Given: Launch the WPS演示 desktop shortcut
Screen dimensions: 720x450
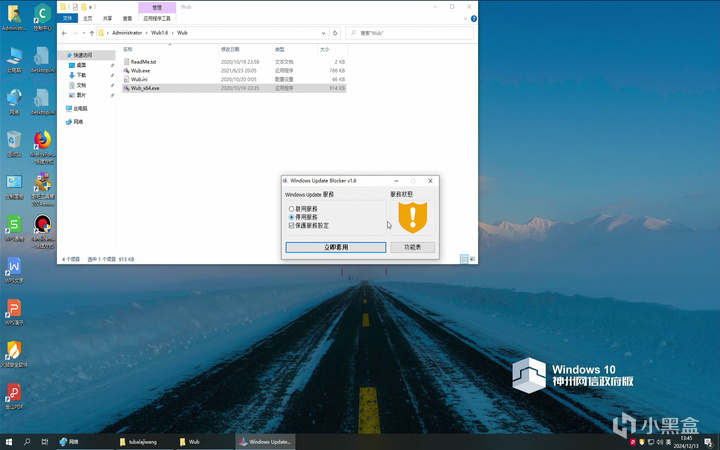Looking at the screenshot, I should [x=14, y=312].
